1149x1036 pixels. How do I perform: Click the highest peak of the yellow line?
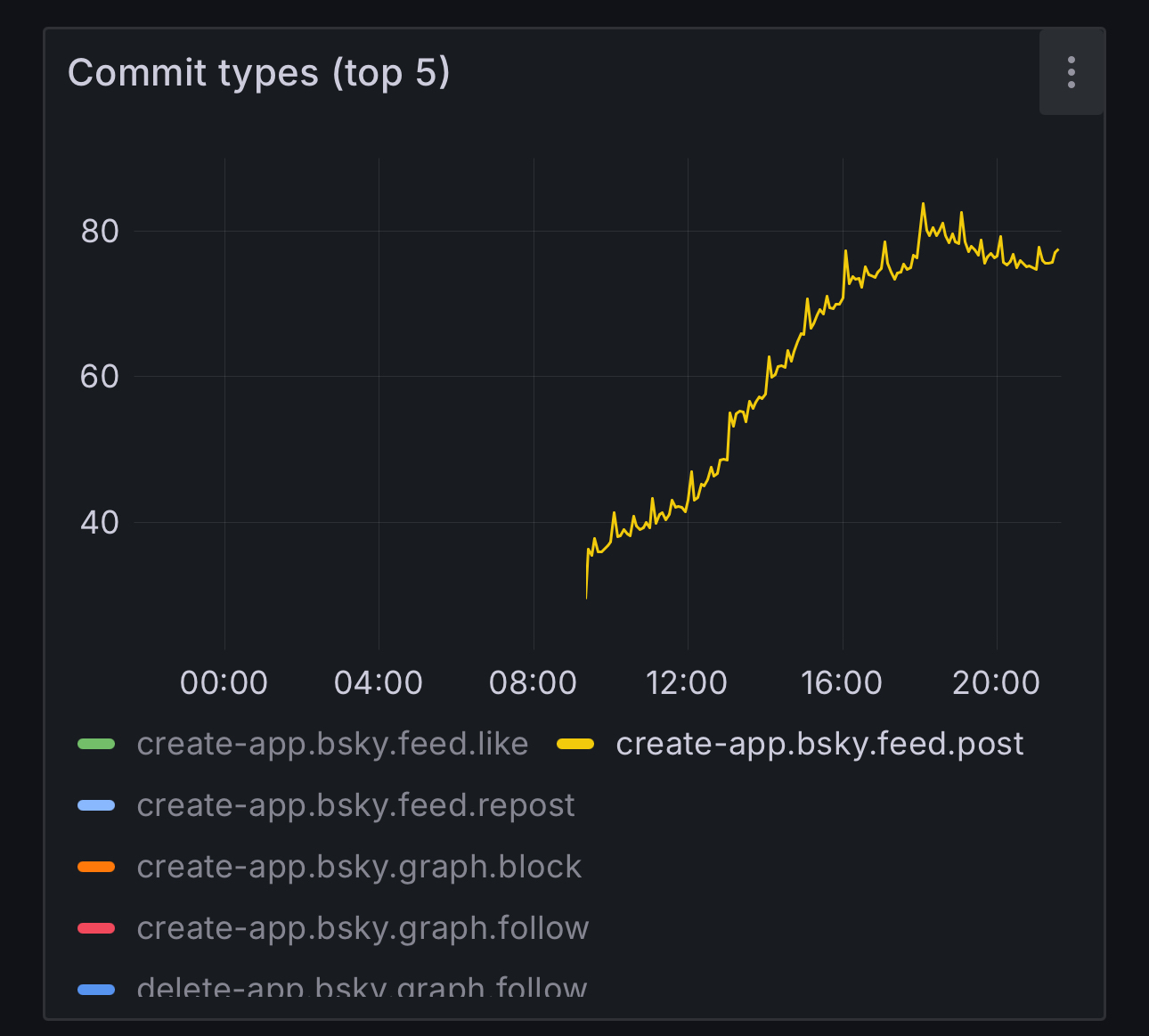(923, 204)
